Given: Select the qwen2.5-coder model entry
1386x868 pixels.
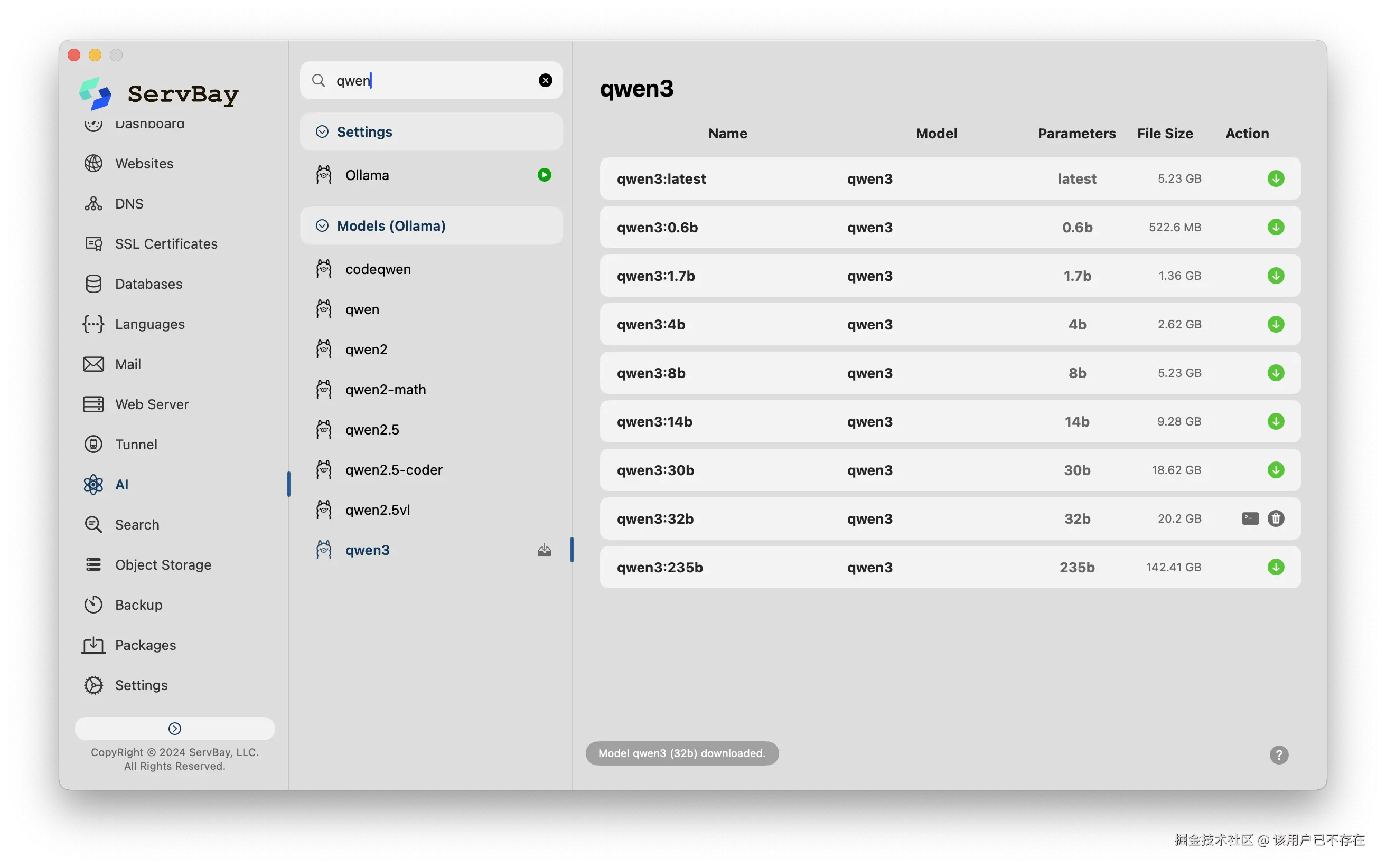Looking at the screenshot, I should [394, 469].
